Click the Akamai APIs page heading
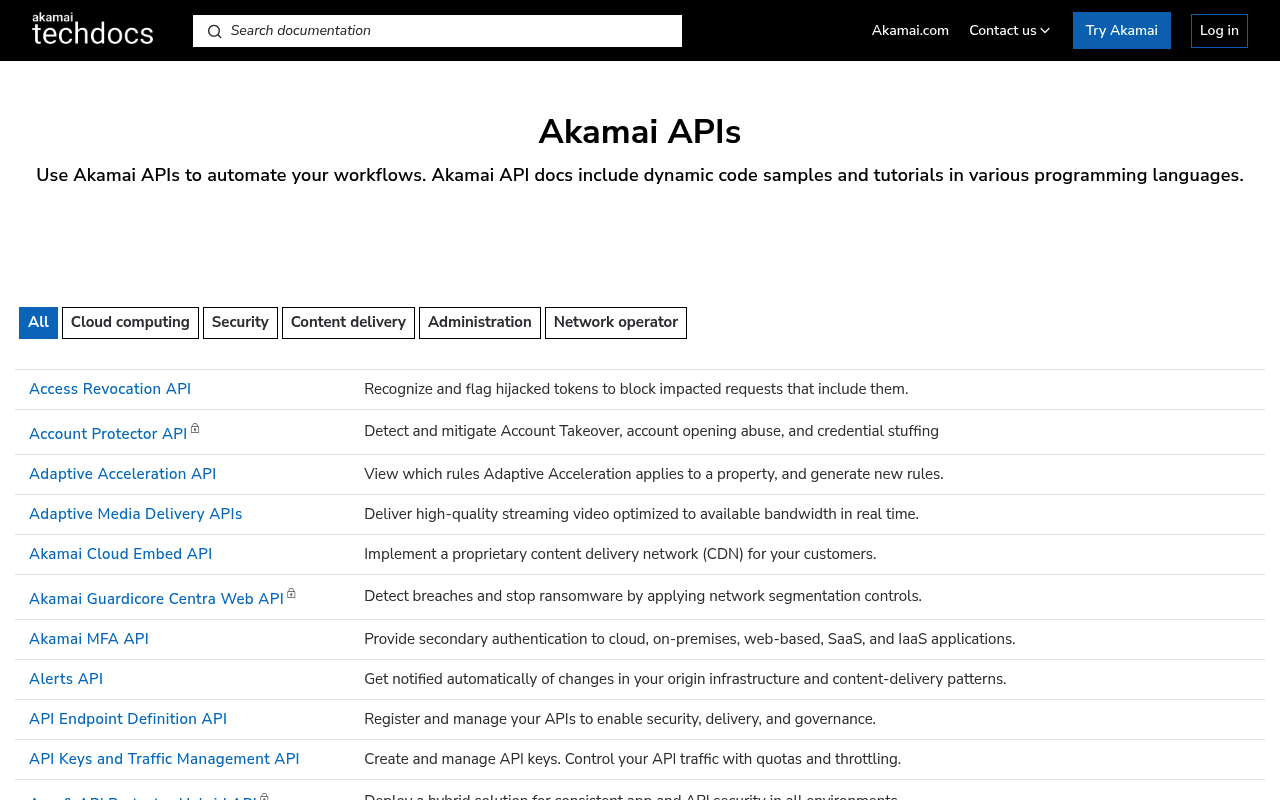 tap(640, 132)
